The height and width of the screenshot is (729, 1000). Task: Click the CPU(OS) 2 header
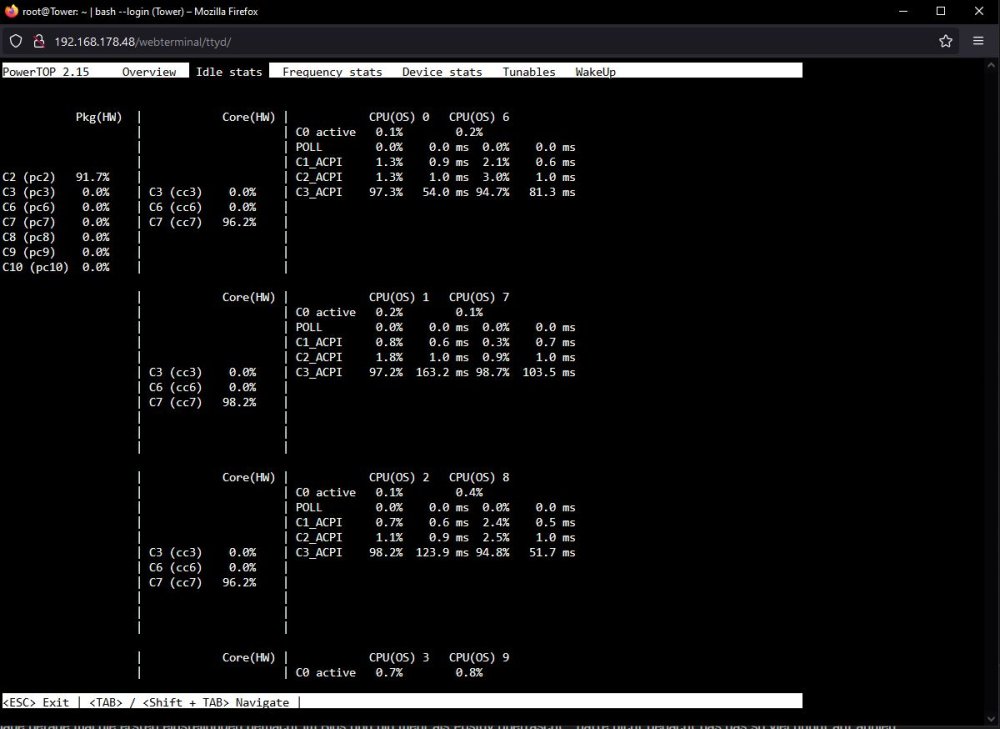click(399, 478)
